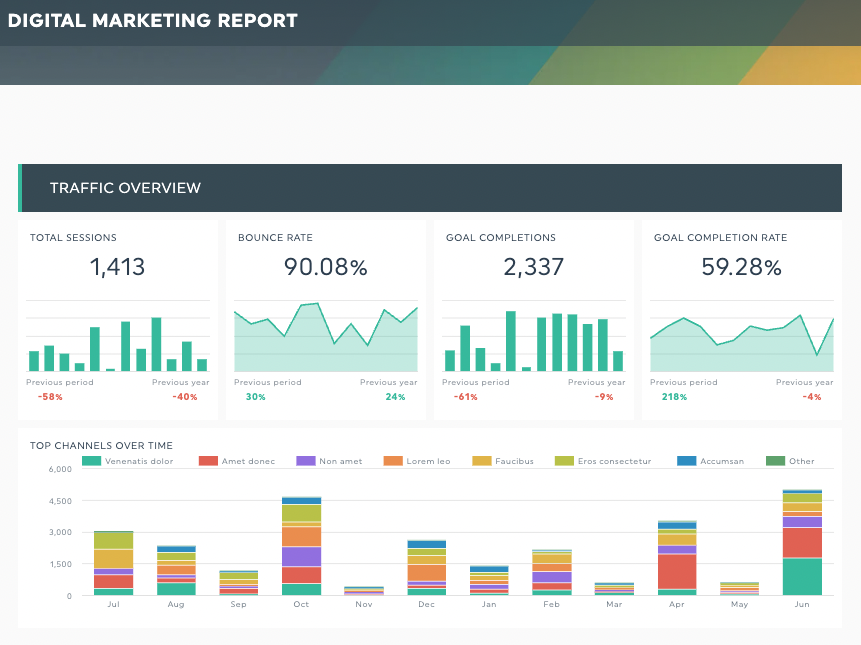
Task: Click the Goal Completions value 2,337
Action: point(534,267)
